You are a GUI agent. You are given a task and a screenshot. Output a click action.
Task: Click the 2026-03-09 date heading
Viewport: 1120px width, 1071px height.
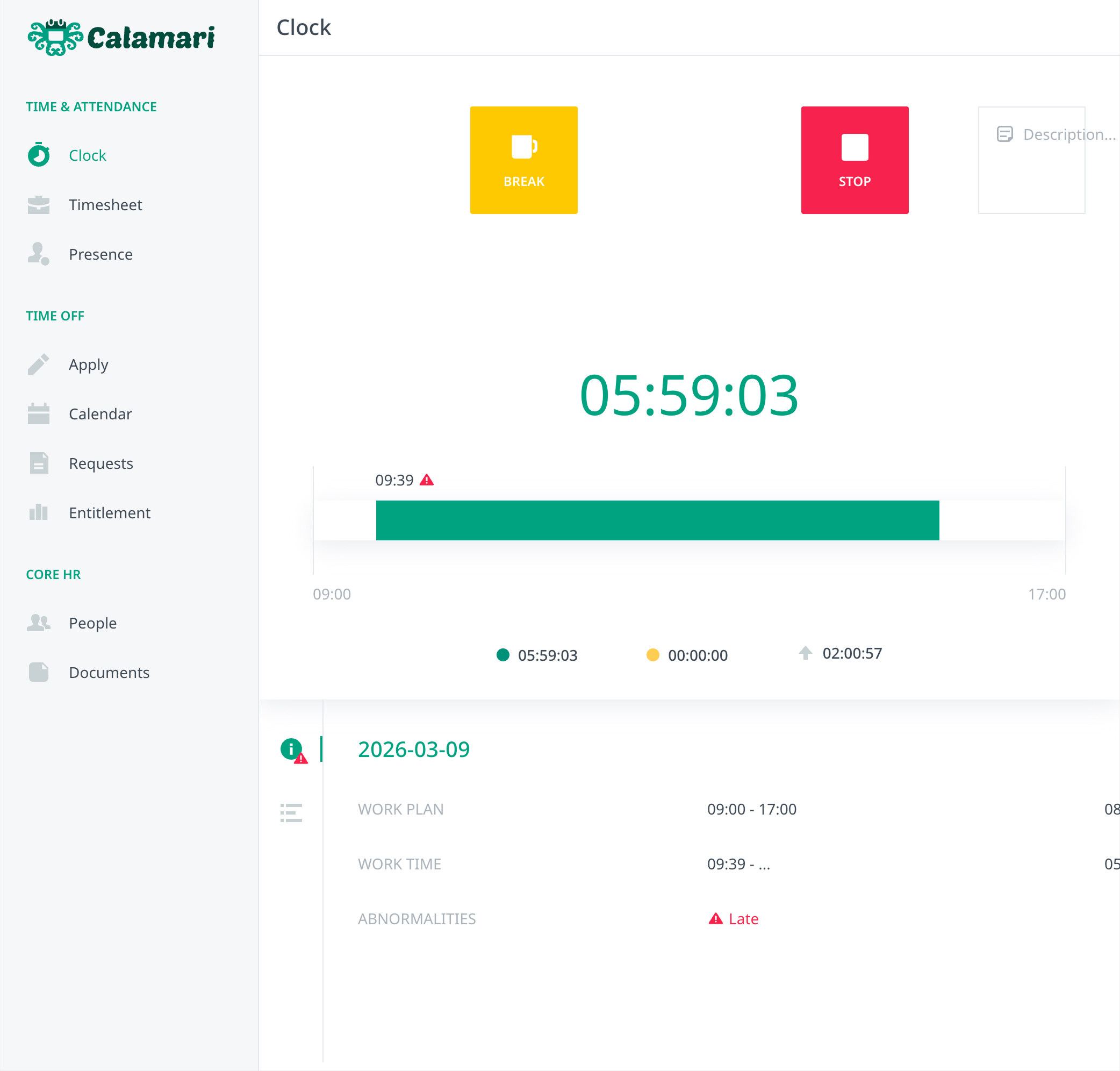[x=414, y=749]
